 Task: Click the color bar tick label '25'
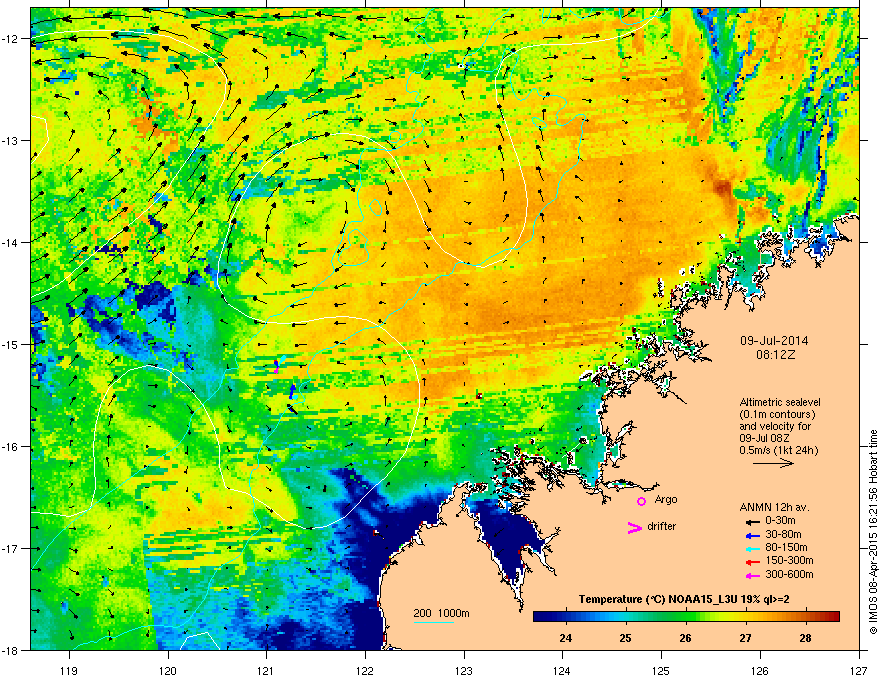(x=626, y=638)
